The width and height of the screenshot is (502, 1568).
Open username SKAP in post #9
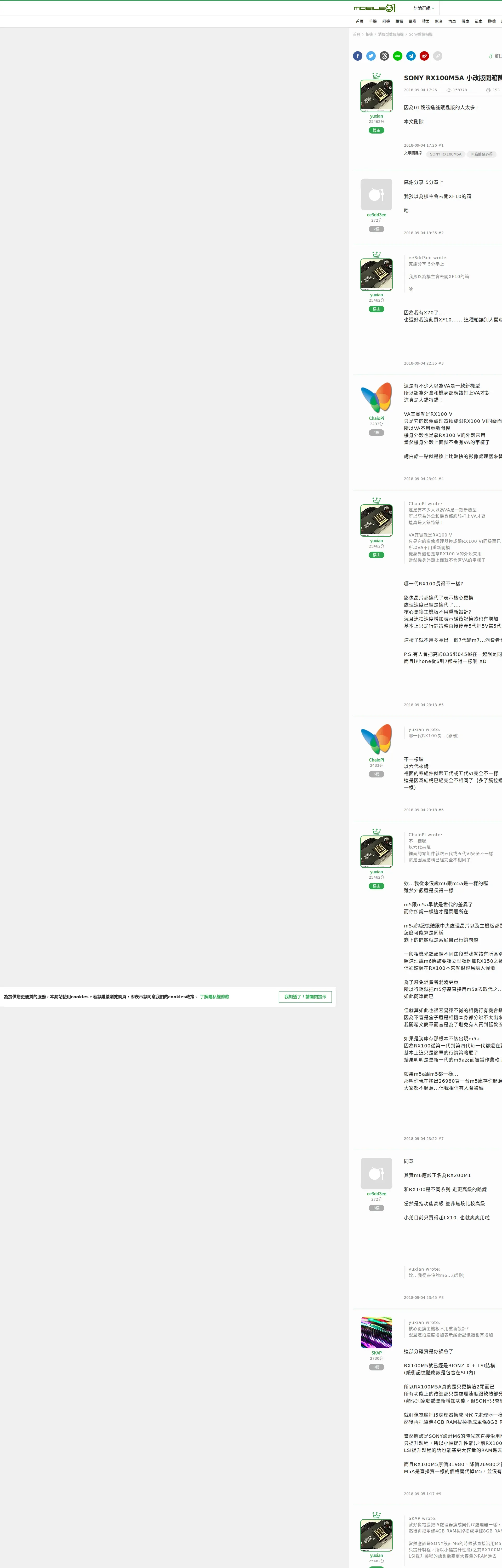coord(376,1353)
